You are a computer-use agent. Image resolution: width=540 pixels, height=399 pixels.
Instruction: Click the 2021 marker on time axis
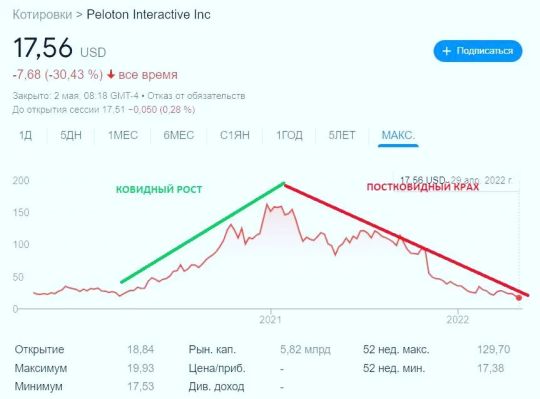click(x=270, y=320)
